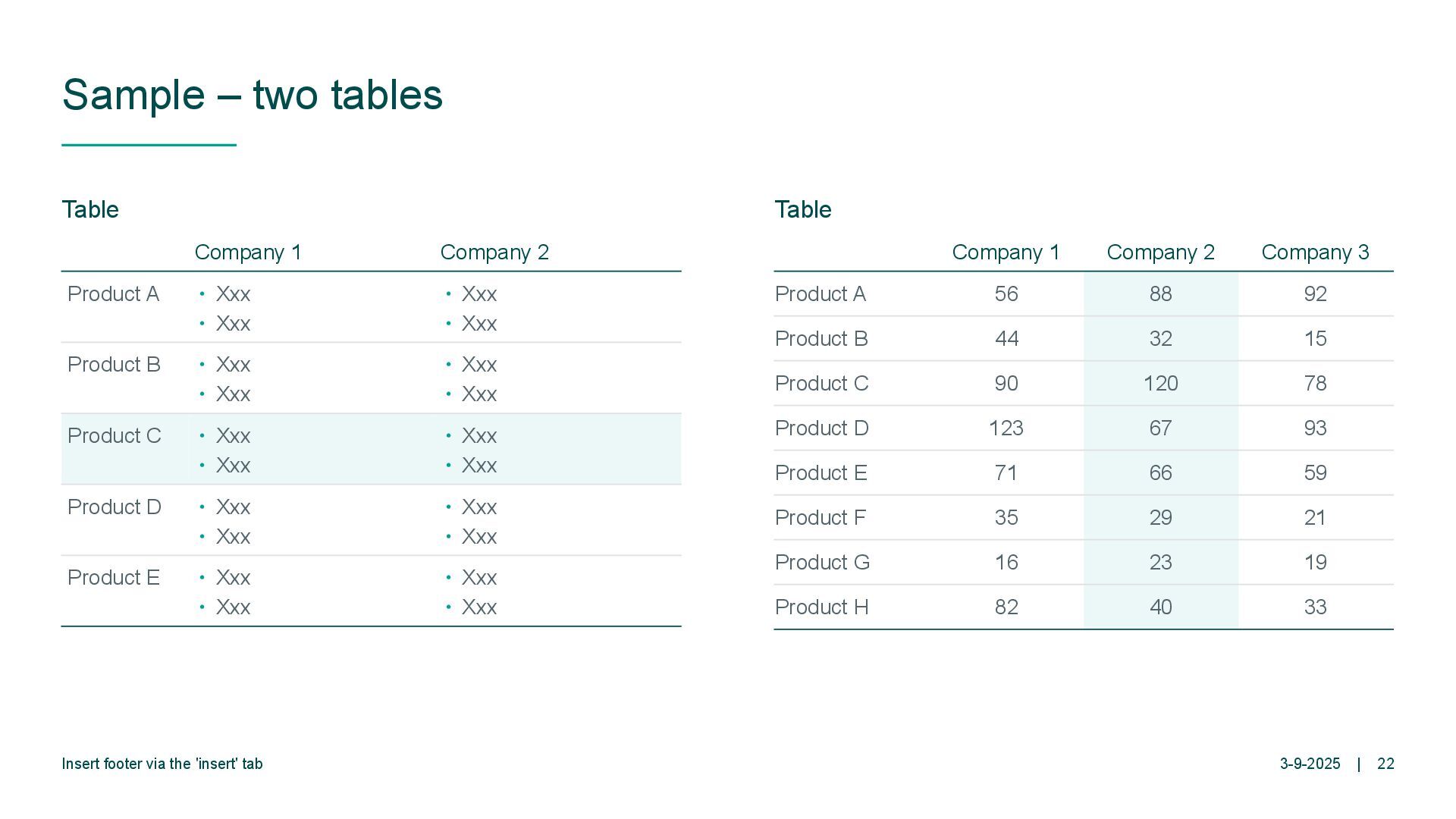This screenshot has width=1456, height=819.
Task: Select the teal accent line under the title
Action: [149, 144]
